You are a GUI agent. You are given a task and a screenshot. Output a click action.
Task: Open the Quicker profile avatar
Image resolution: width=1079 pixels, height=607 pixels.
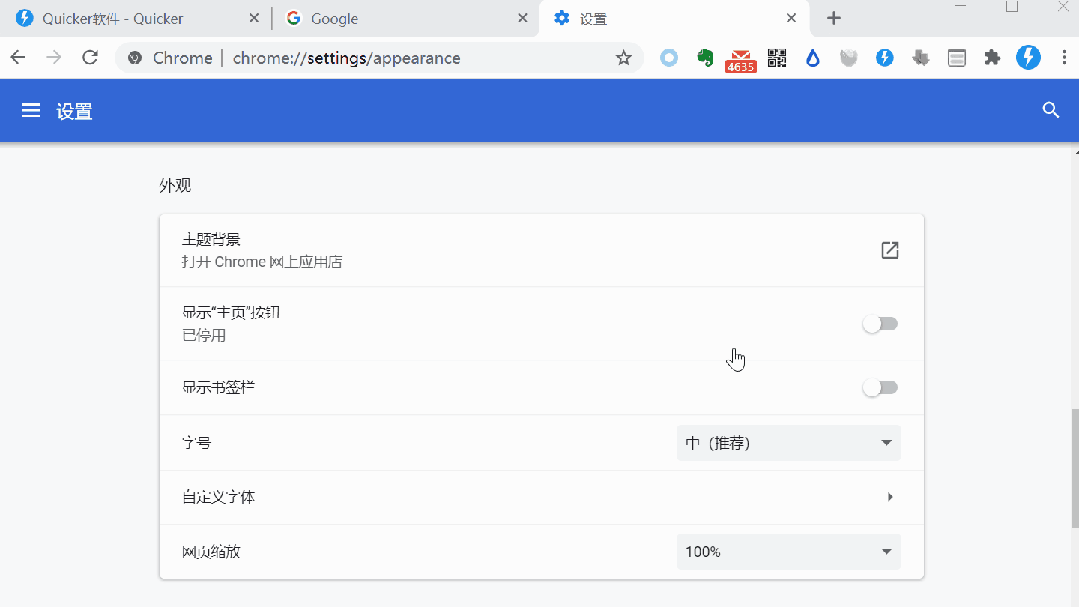tap(1028, 57)
